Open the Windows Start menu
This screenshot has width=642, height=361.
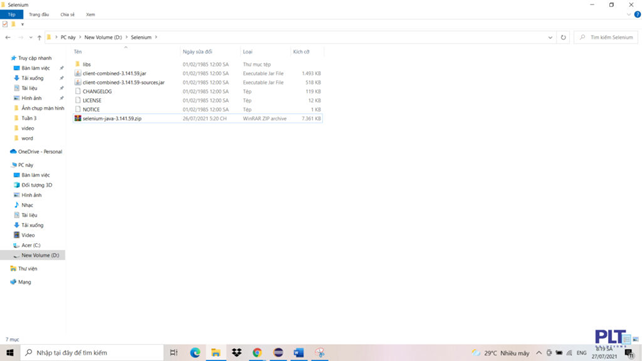pos(10,352)
